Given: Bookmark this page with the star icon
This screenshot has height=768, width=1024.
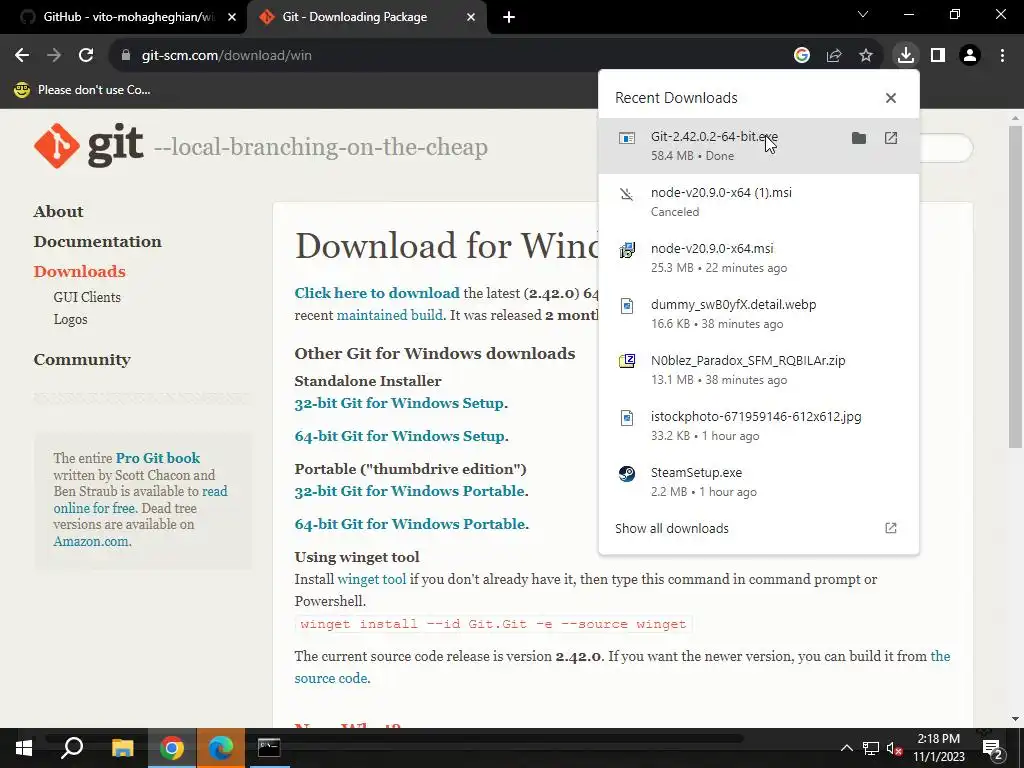Looking at the screenshot, I should [866, 56].
